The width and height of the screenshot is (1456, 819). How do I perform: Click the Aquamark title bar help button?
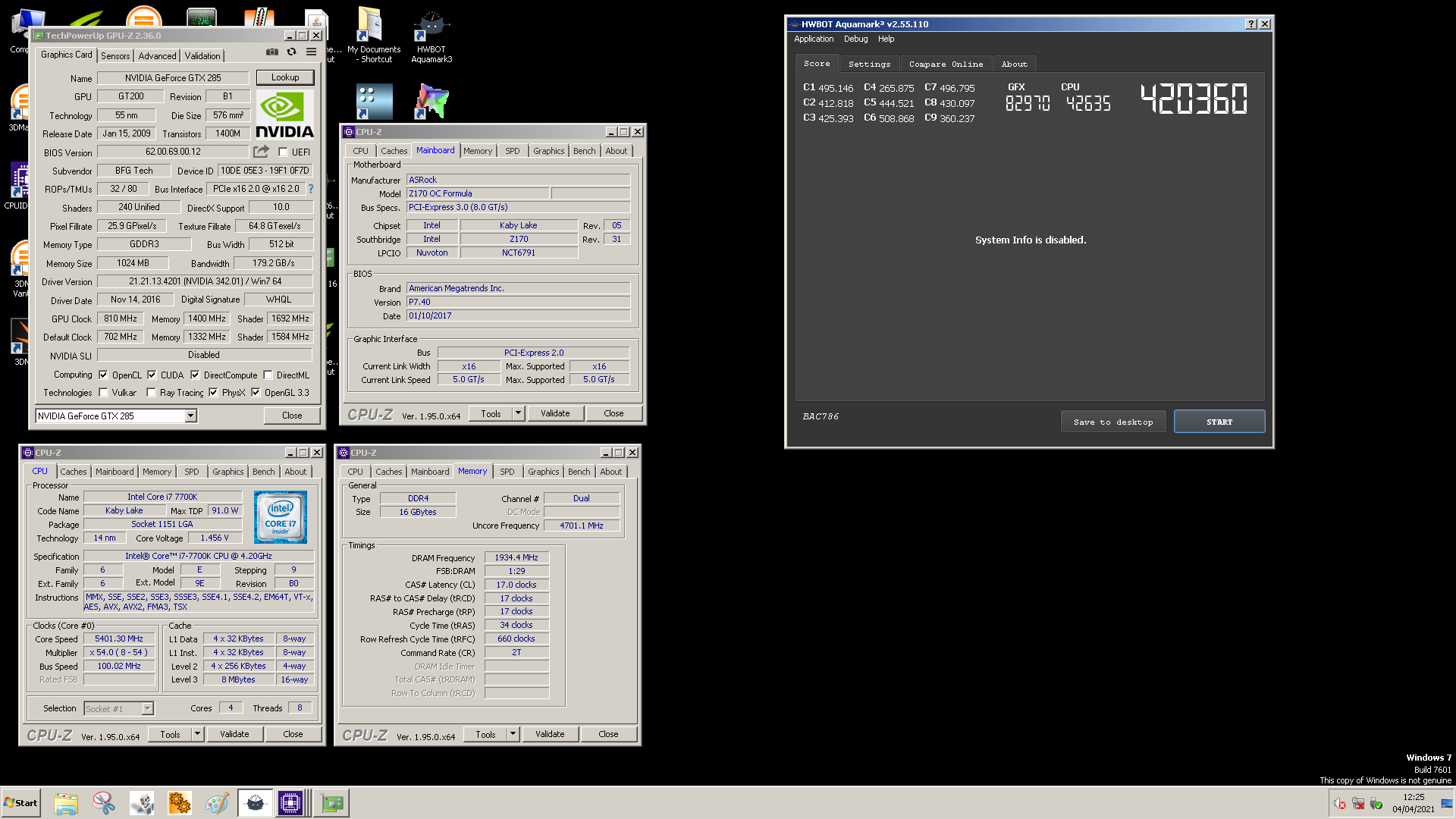coord(1251,24)
